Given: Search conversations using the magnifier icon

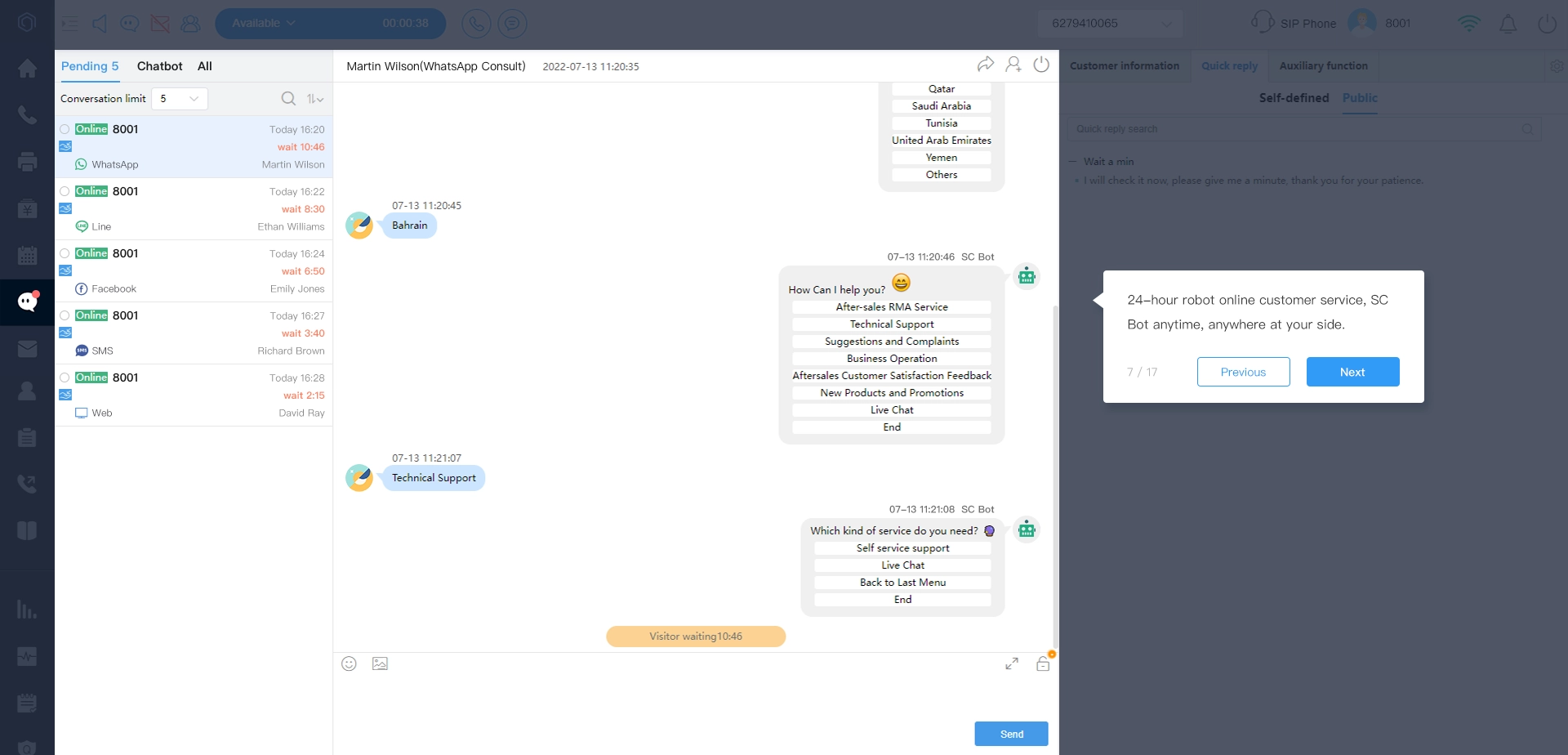Looking at the screenshot, I should click(x=288, y=99).
